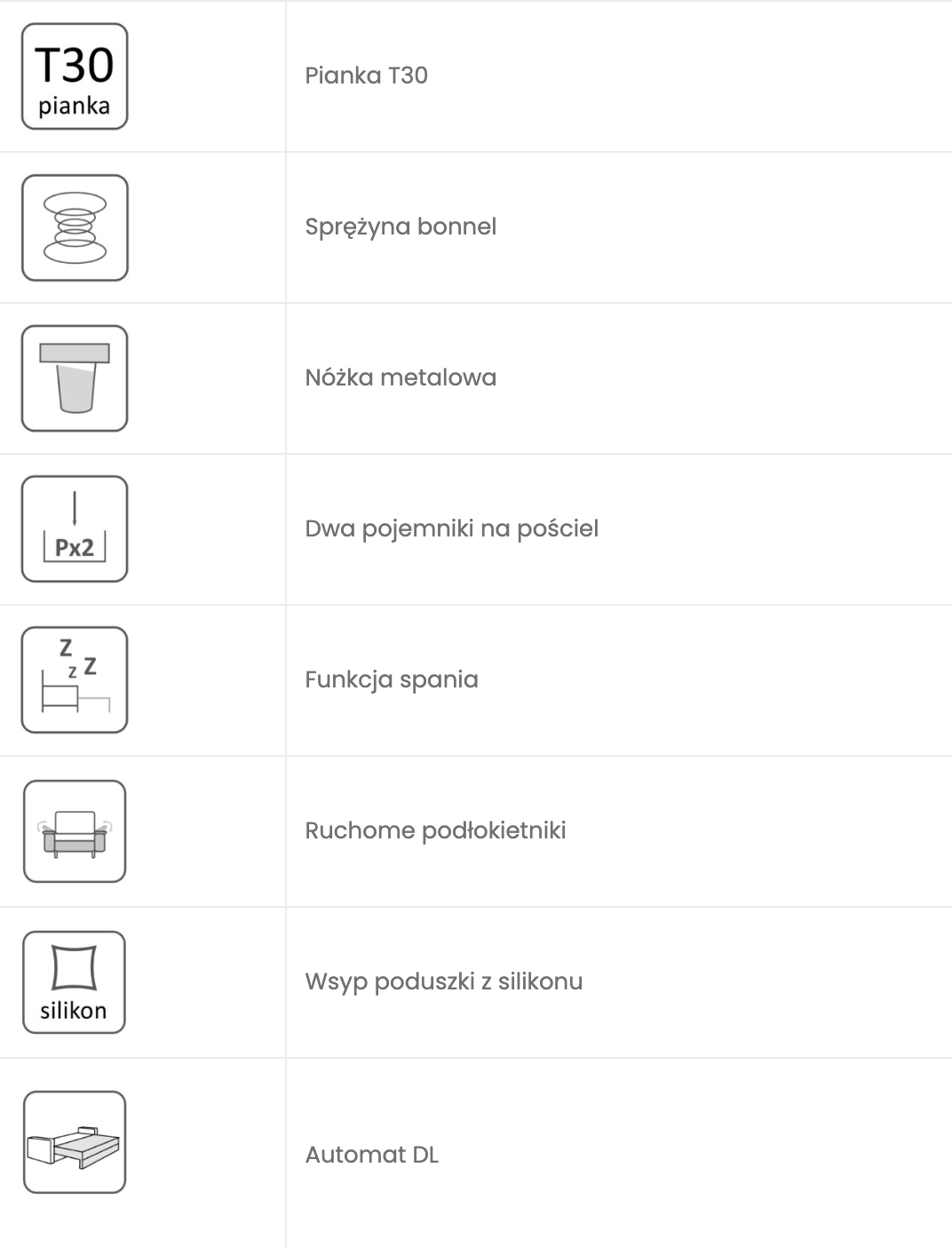Select the movable armrests sofa icon
This screenshot has height=1247, width=952.
(x=75, y=831)
